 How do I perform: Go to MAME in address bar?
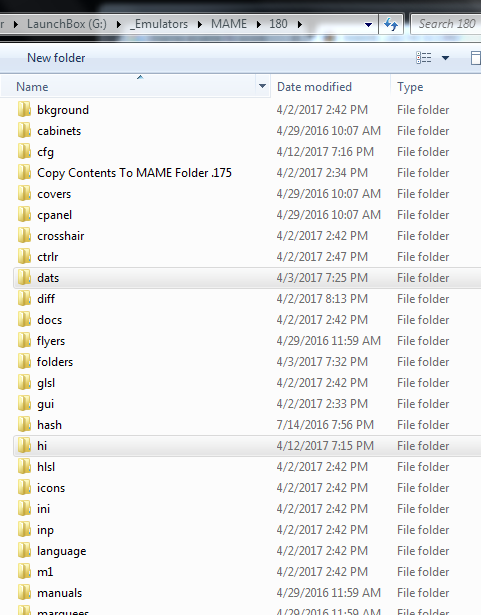pyautogui.click(x=229, y=24)
